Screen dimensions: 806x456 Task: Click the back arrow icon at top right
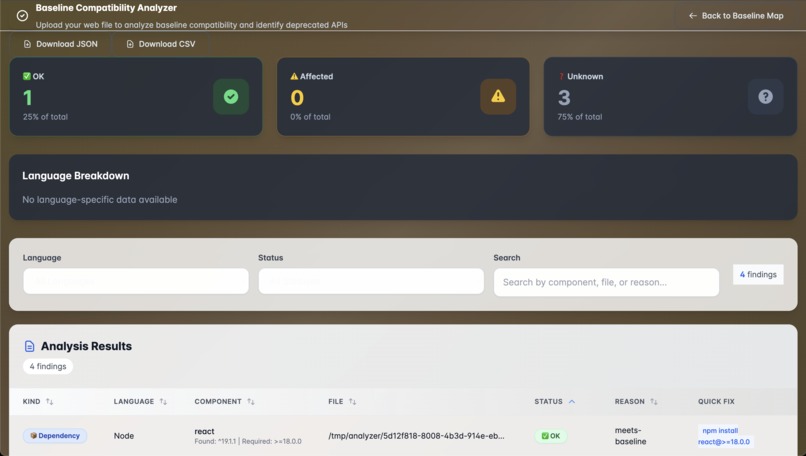tap(693, 16)
